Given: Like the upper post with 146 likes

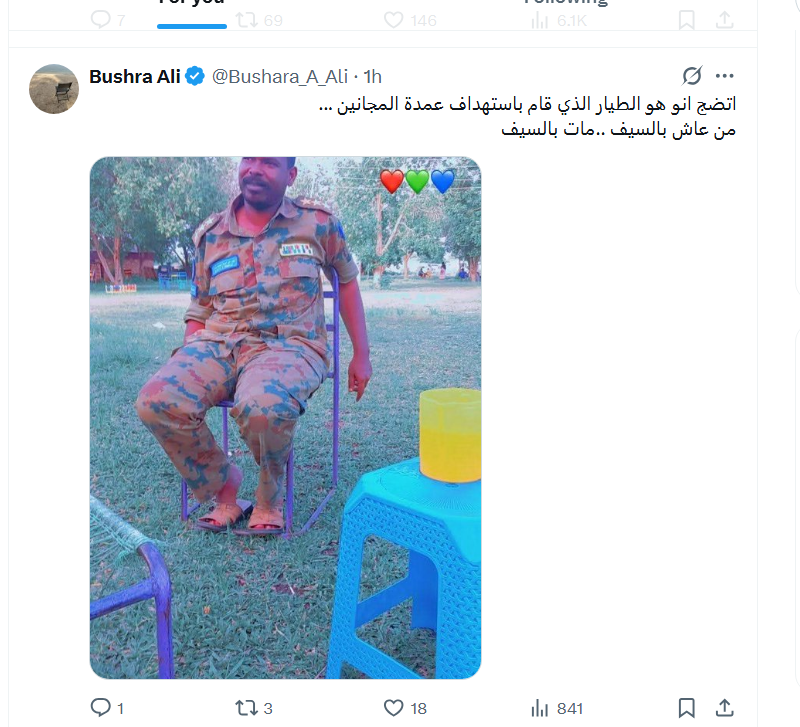Looking at the screenshot, I should (410, 20).
